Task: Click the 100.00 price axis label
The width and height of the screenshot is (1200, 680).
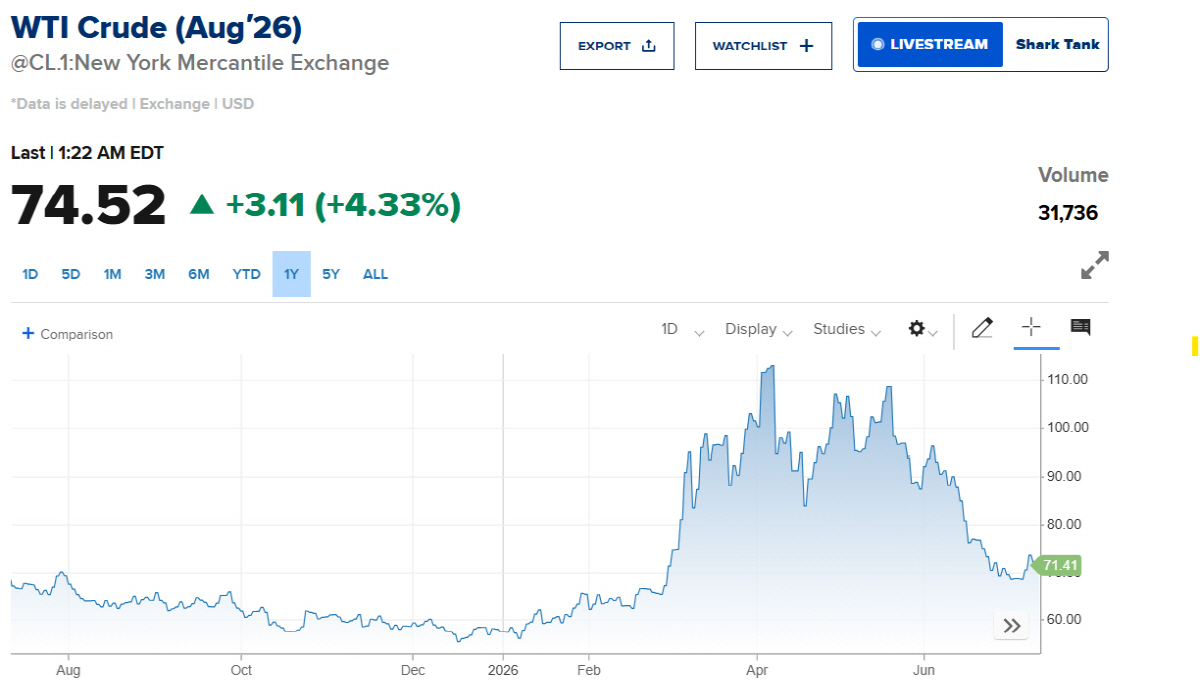Action: (x=1067, y=427)
